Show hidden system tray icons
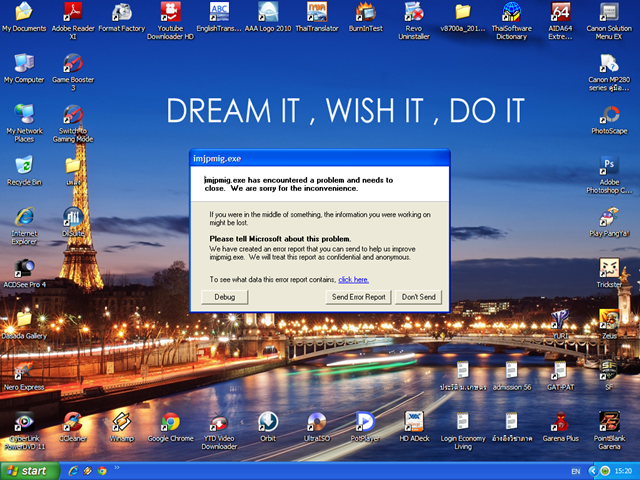Screen dimensions: 640x480 point(593,471)
